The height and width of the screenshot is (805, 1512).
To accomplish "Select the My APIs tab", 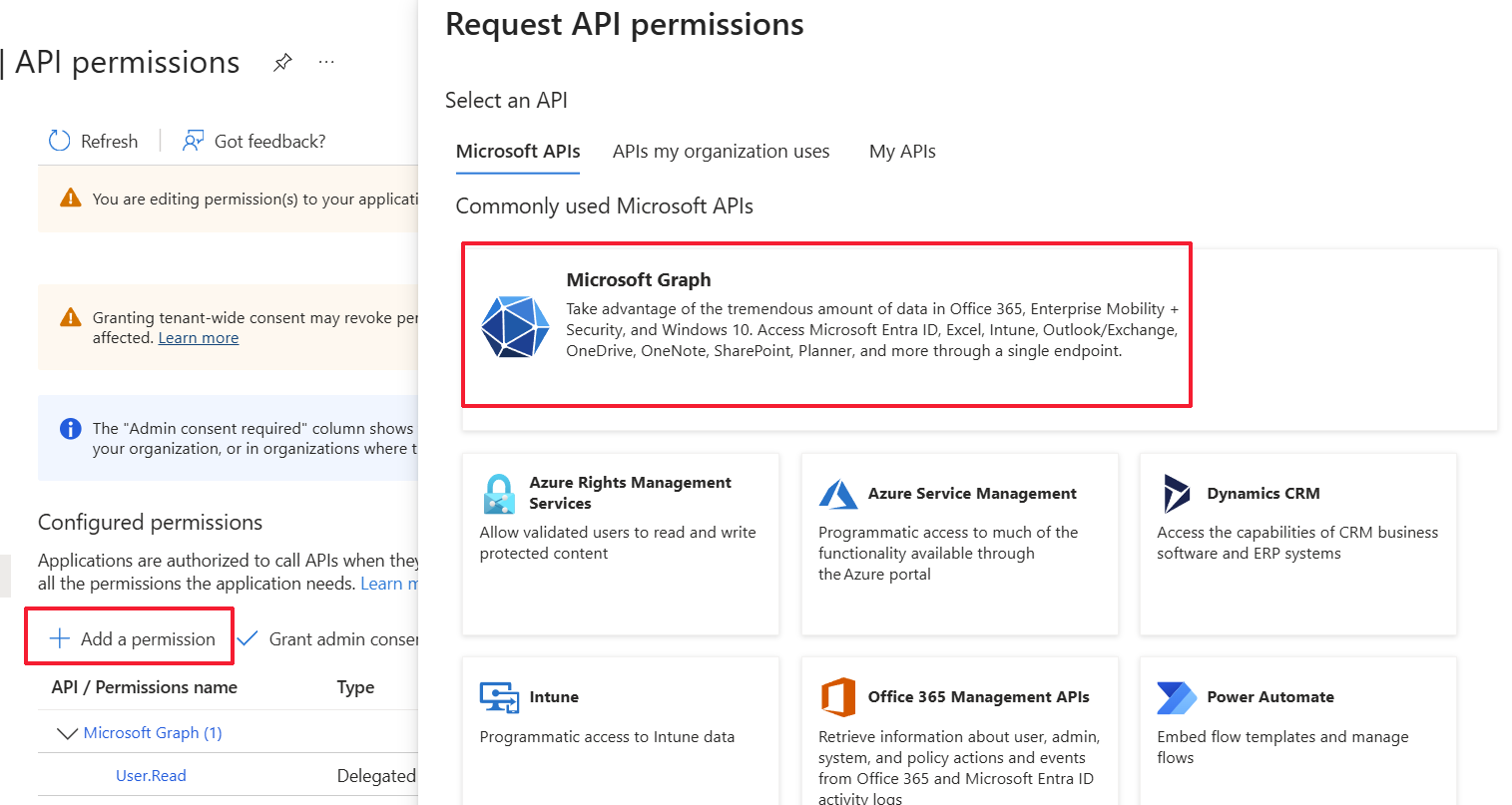I will [902, 152].
